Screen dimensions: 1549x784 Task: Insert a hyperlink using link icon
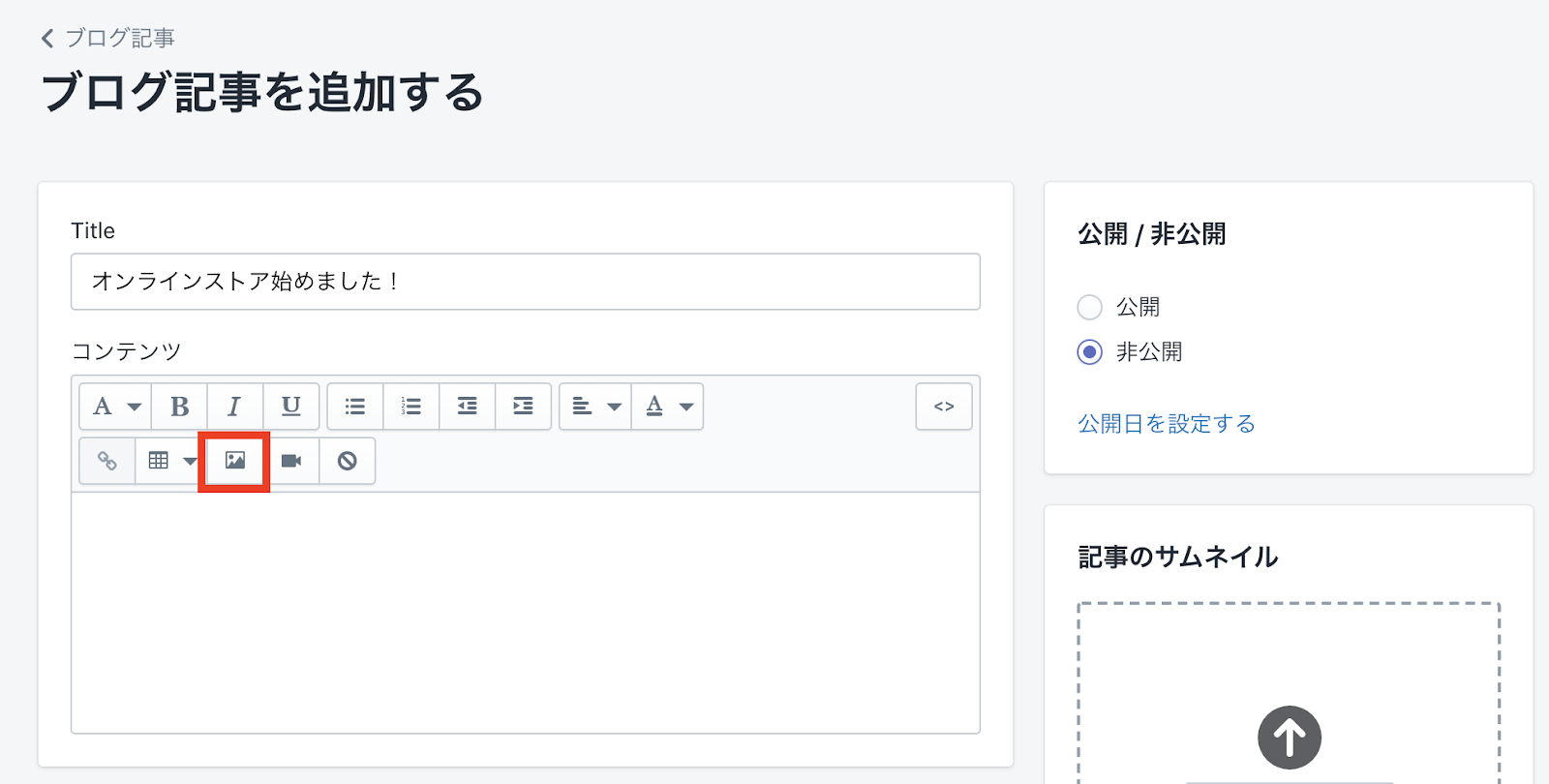tap(107, 461)
